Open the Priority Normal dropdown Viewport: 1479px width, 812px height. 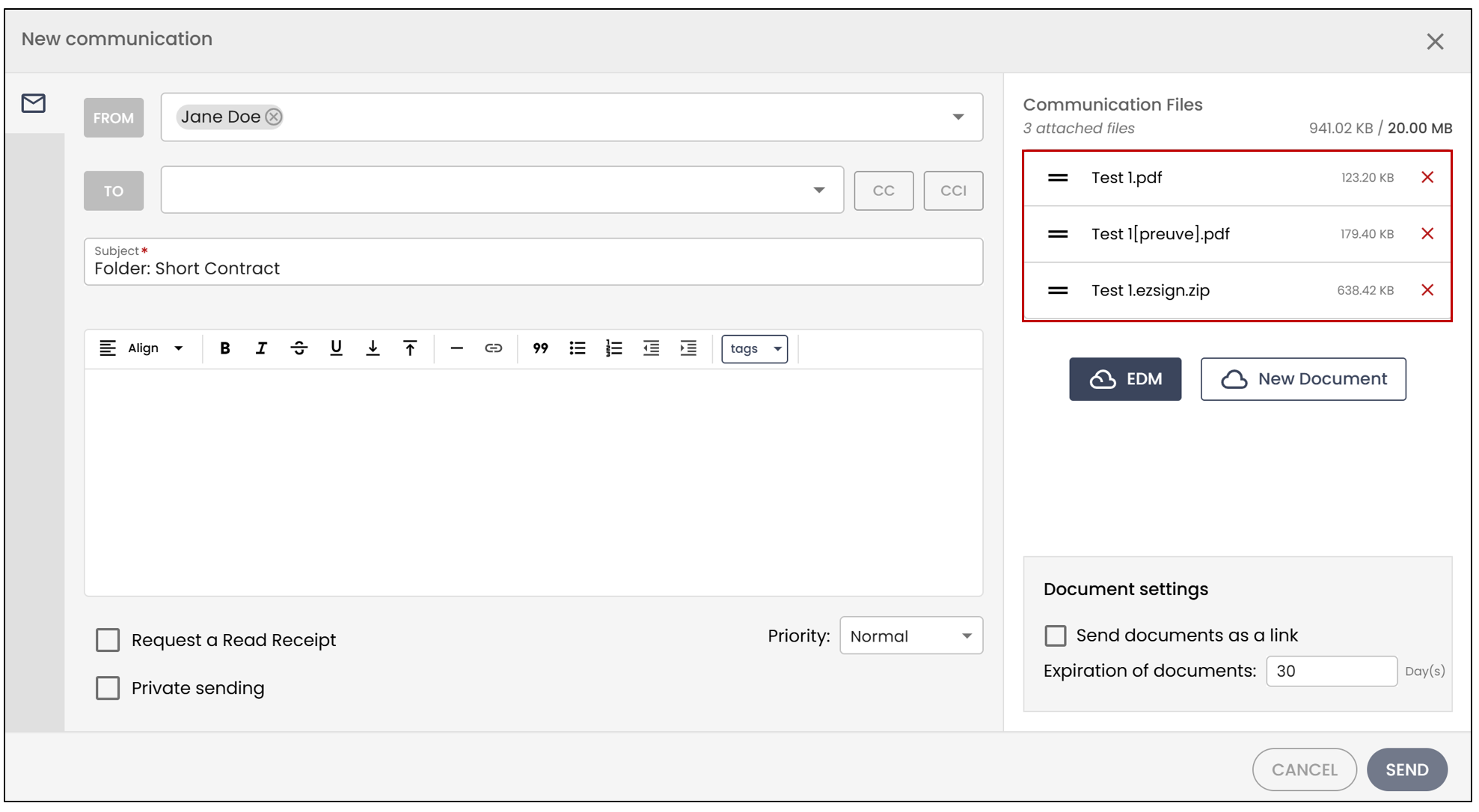[911, 636]
